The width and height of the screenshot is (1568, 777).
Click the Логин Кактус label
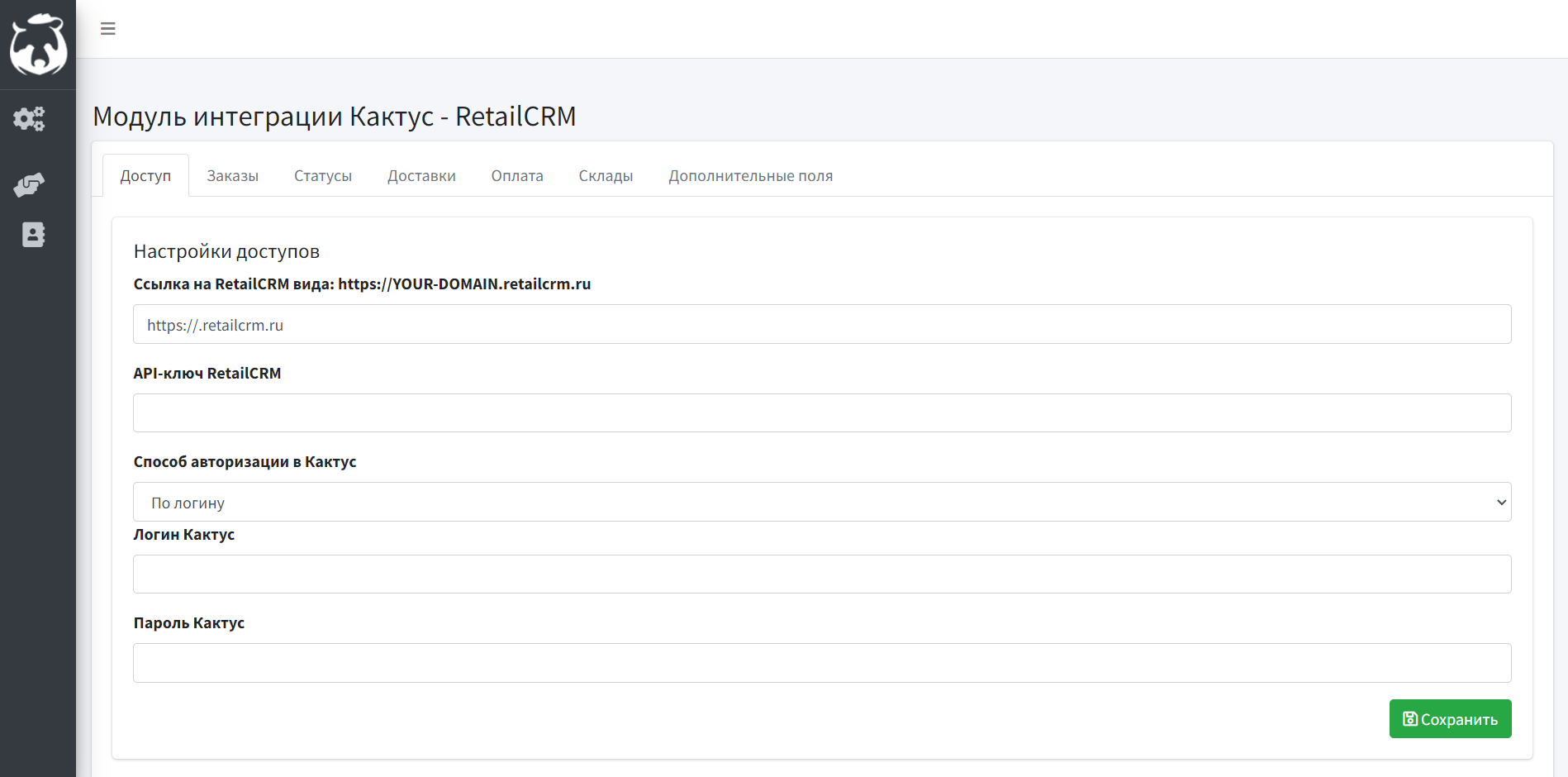[184, 534]
